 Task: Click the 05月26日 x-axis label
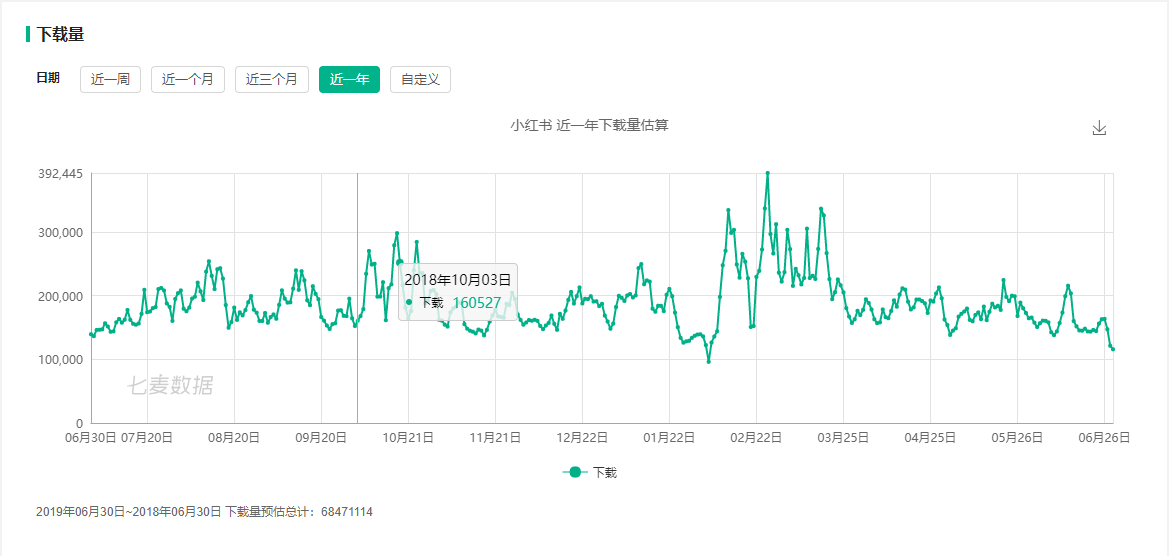coord(1017,438)
